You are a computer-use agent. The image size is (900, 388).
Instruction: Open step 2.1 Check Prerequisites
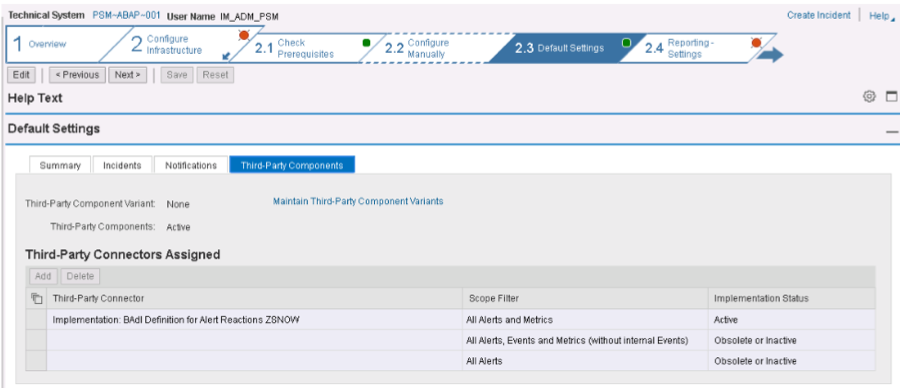click(304, 48)
